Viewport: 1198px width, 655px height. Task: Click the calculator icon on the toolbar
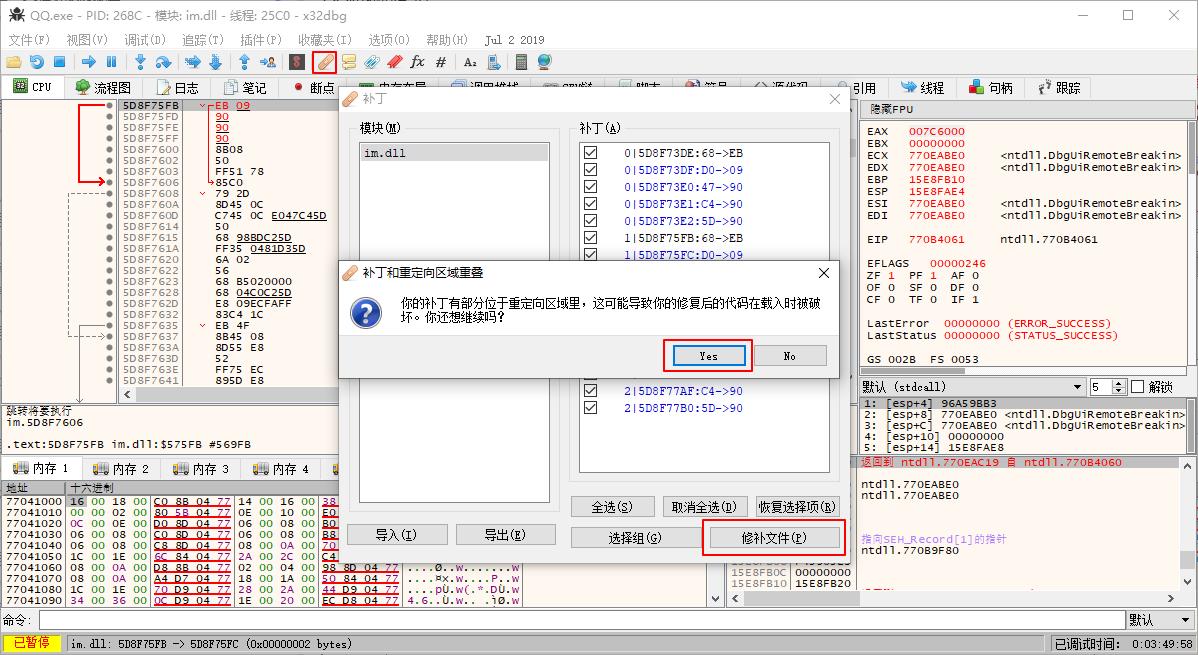tap(521, 62)
